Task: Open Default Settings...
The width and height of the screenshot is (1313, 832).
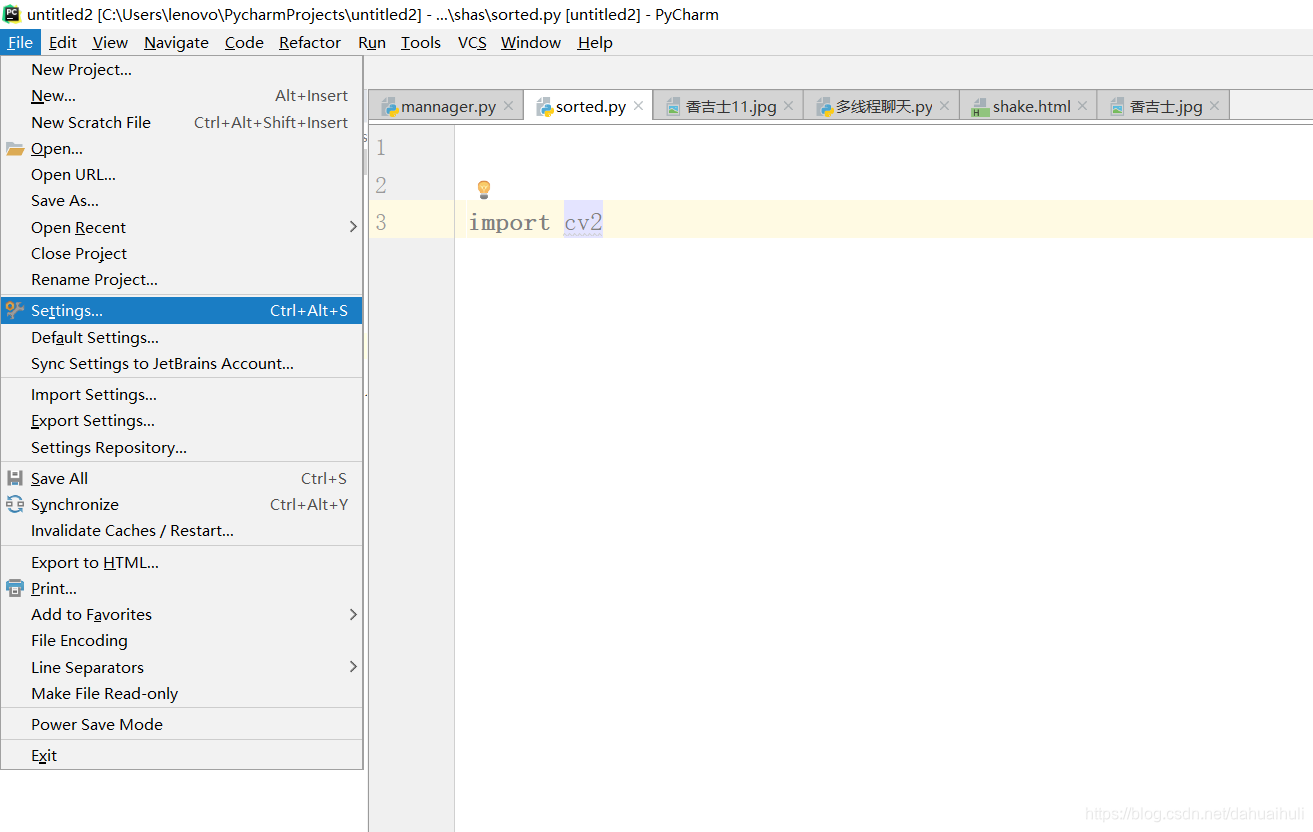Action: coord(181,337)
